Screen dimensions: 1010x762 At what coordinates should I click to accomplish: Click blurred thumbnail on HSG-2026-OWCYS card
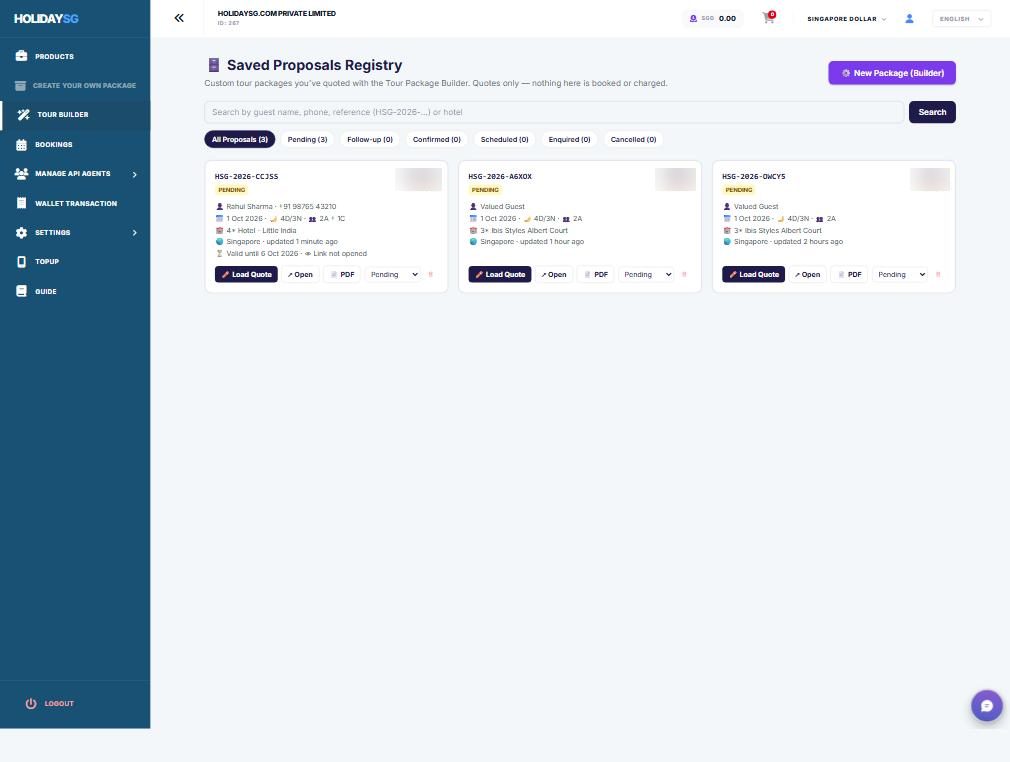point(929,179)
